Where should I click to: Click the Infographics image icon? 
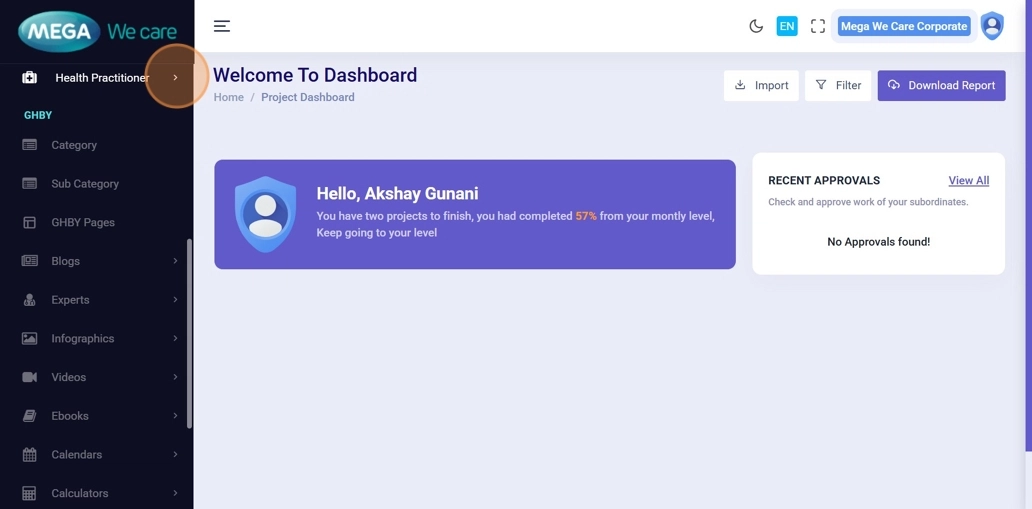[x=30, y=339]
